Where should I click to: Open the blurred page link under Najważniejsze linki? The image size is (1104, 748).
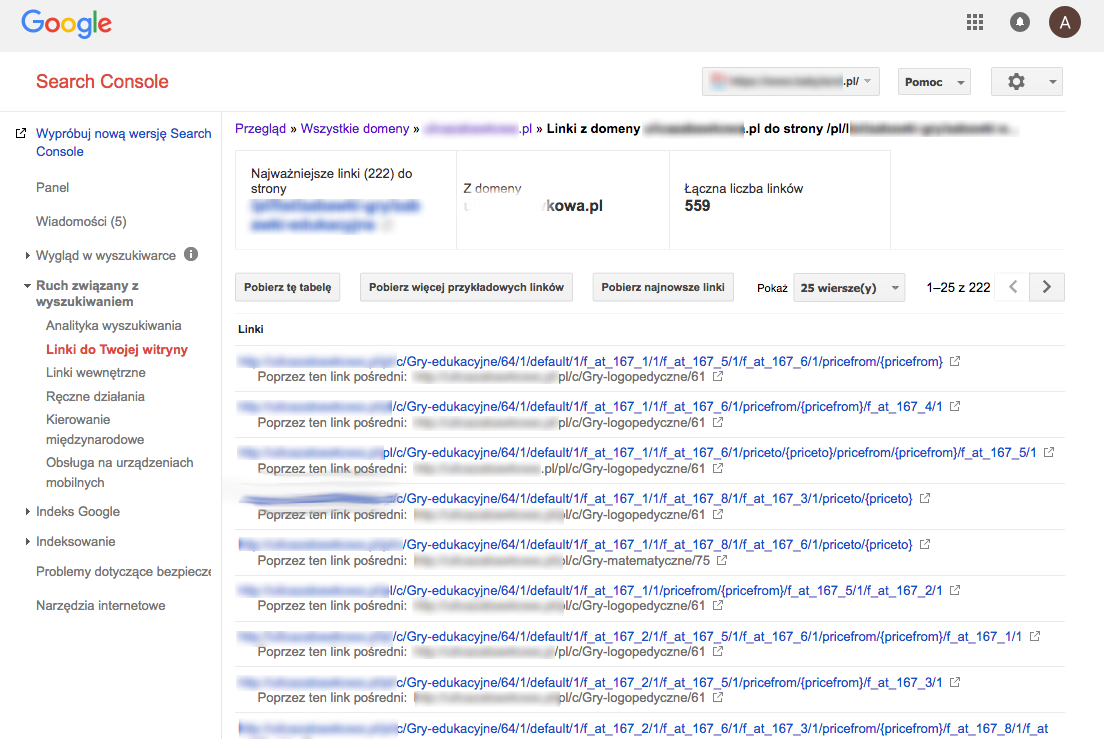(x=335, y=215)
